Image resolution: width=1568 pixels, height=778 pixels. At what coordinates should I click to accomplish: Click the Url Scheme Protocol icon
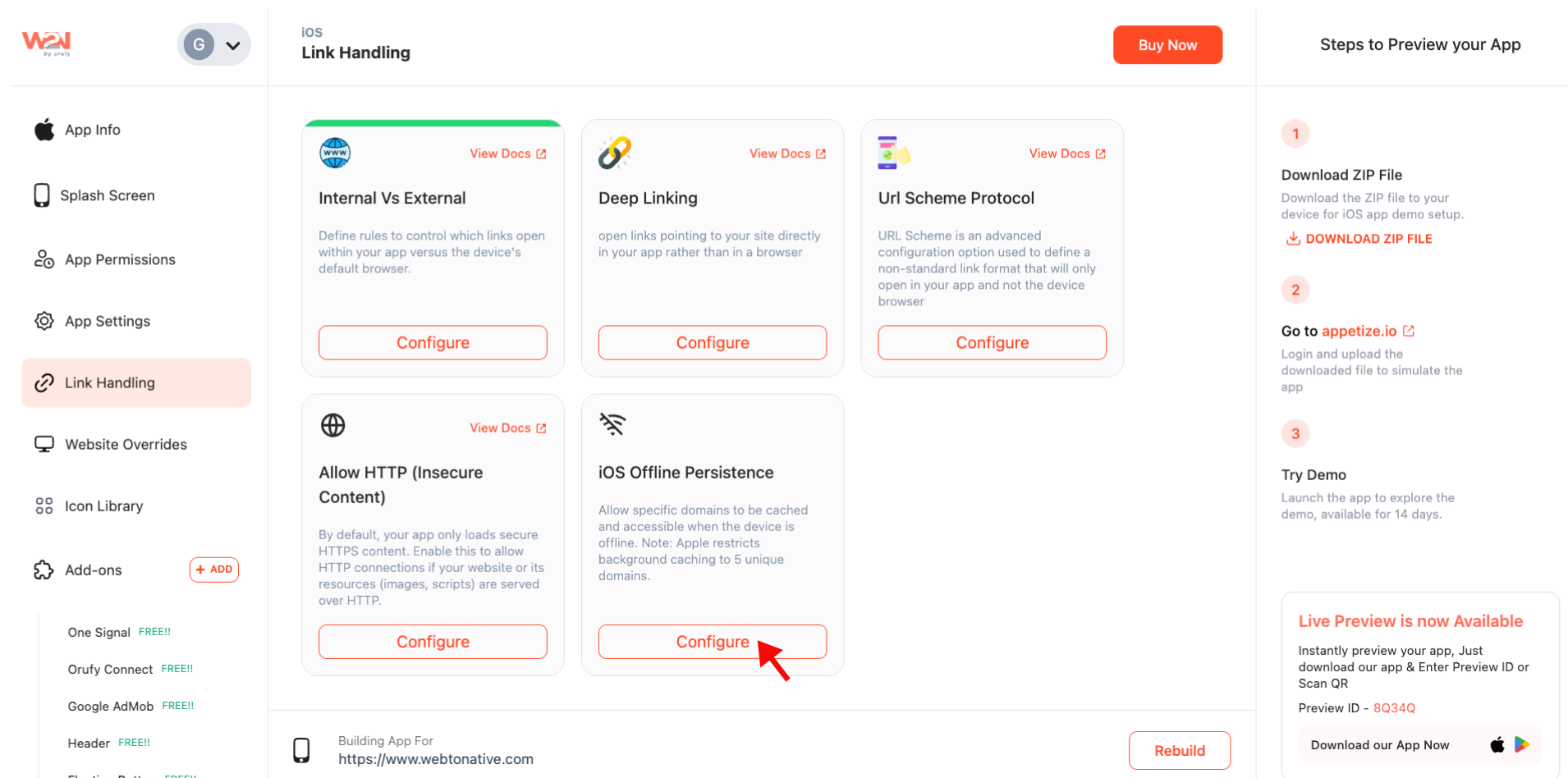(x=893, y=153)
